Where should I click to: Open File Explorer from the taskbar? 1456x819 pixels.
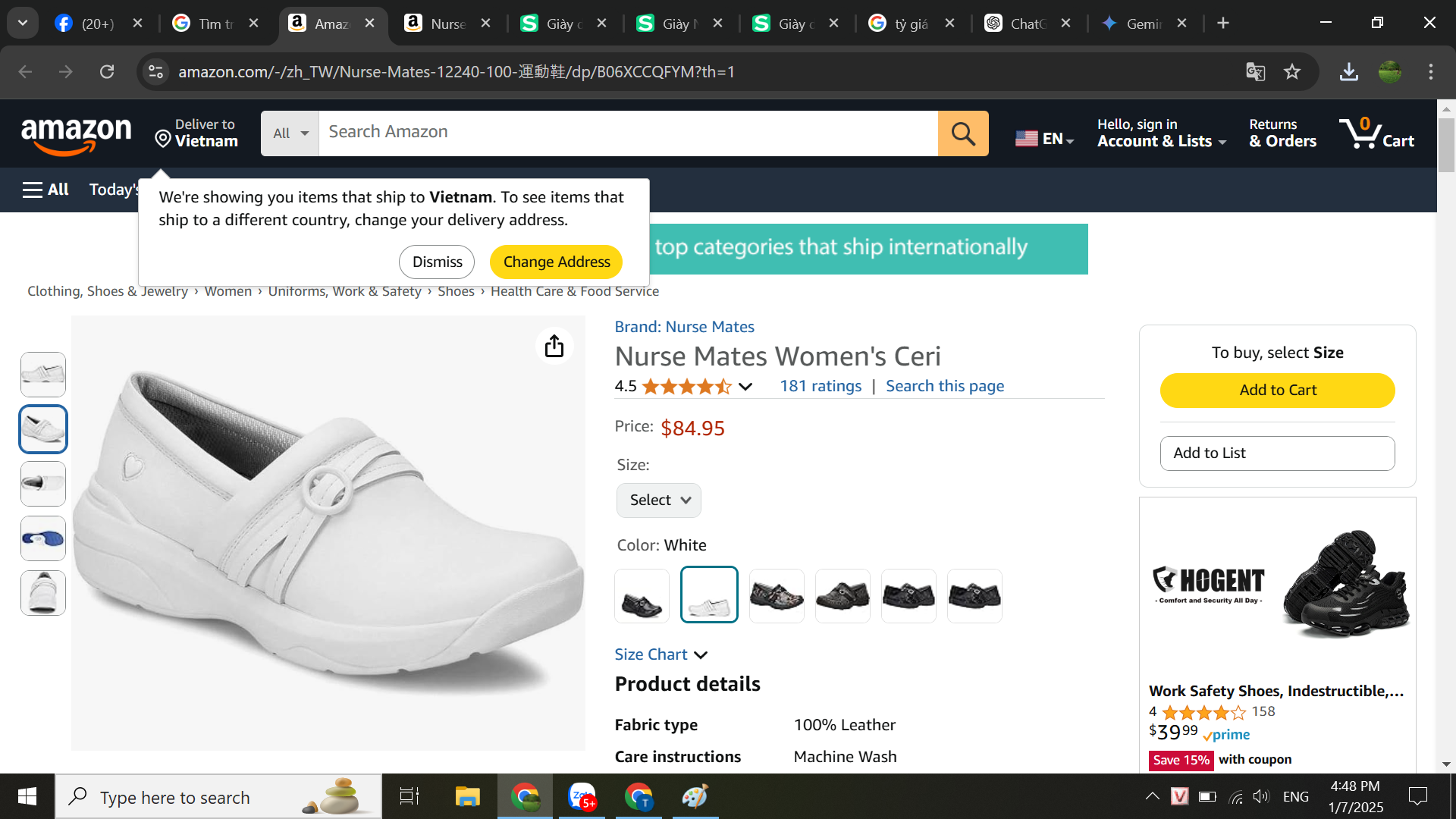point(467,796)
